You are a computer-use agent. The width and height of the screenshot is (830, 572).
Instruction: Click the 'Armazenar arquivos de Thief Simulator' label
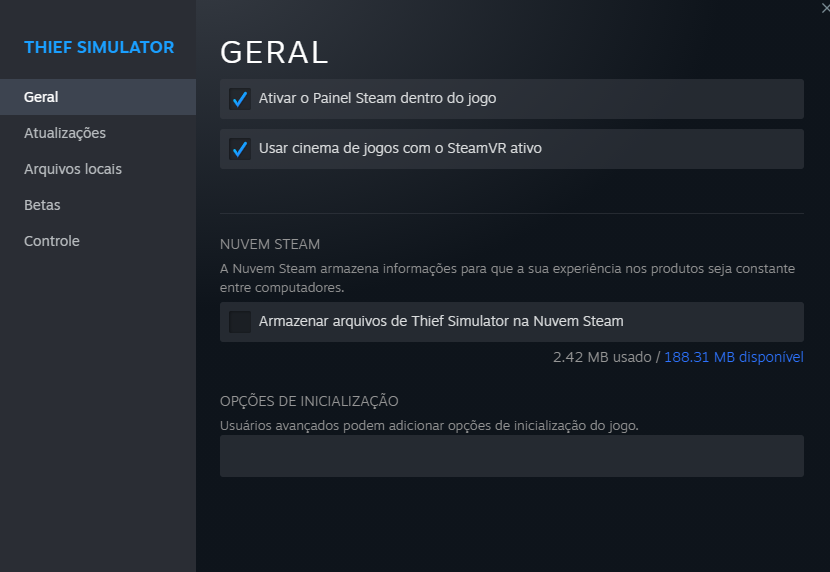440,322
